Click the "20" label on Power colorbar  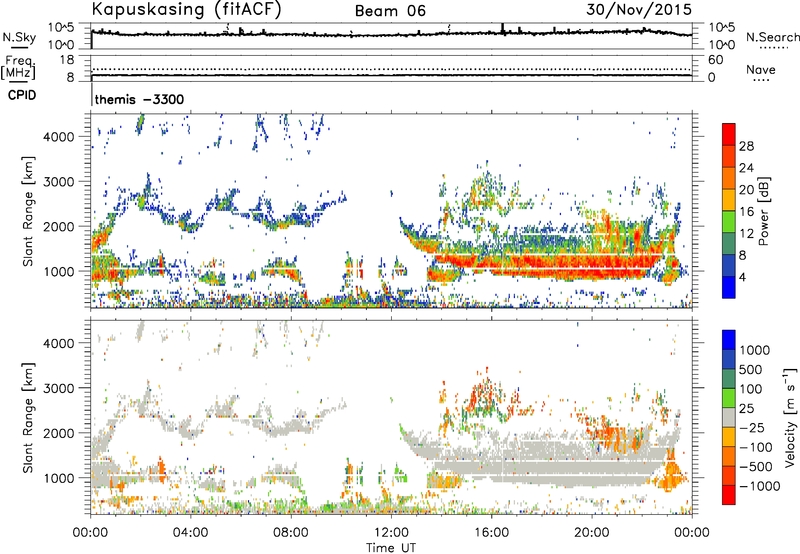(x=746, y=190)
